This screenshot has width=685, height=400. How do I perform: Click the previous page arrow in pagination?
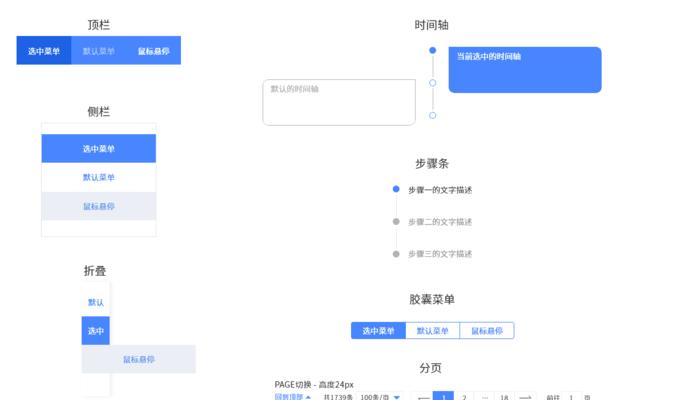point(422,397)
